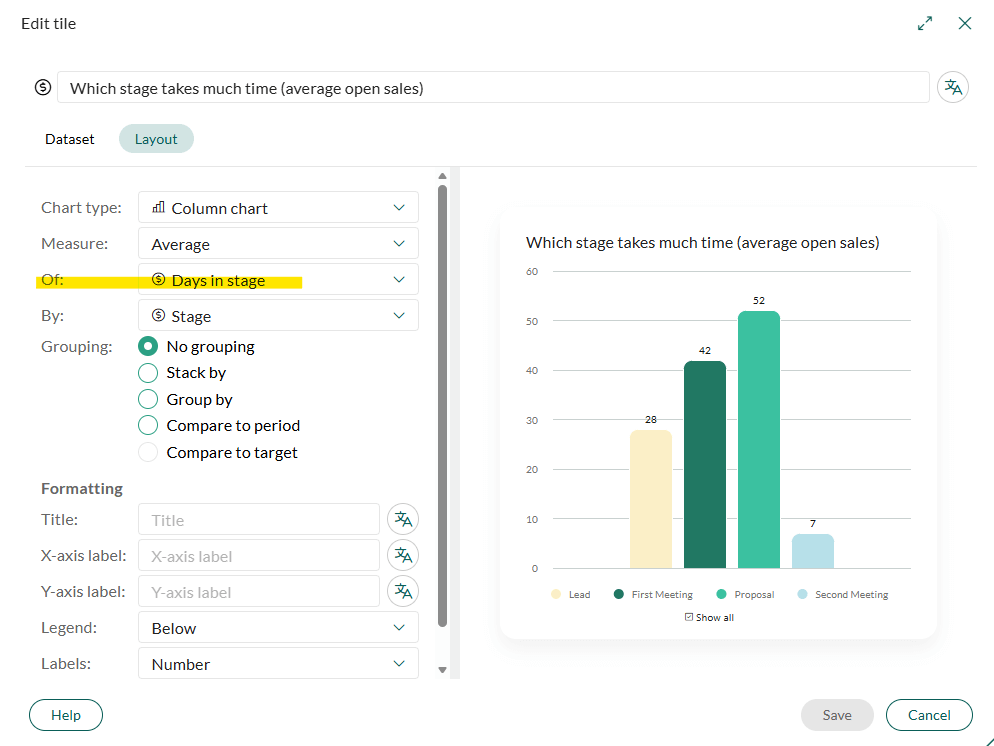The height and width of the screenshot is (746, 994).
Task: Click translate icon next to Y-axis label
Action: [402, 591]
